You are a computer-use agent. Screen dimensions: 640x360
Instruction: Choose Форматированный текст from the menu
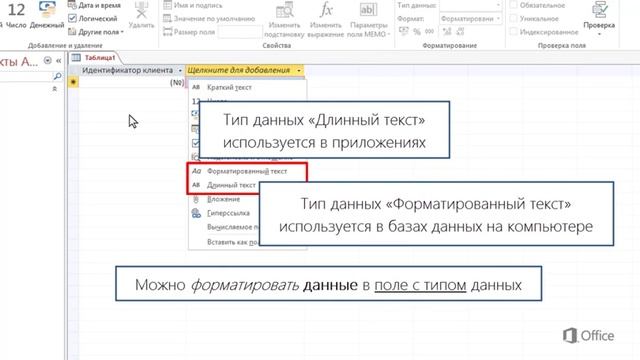(x=247, y=171)
